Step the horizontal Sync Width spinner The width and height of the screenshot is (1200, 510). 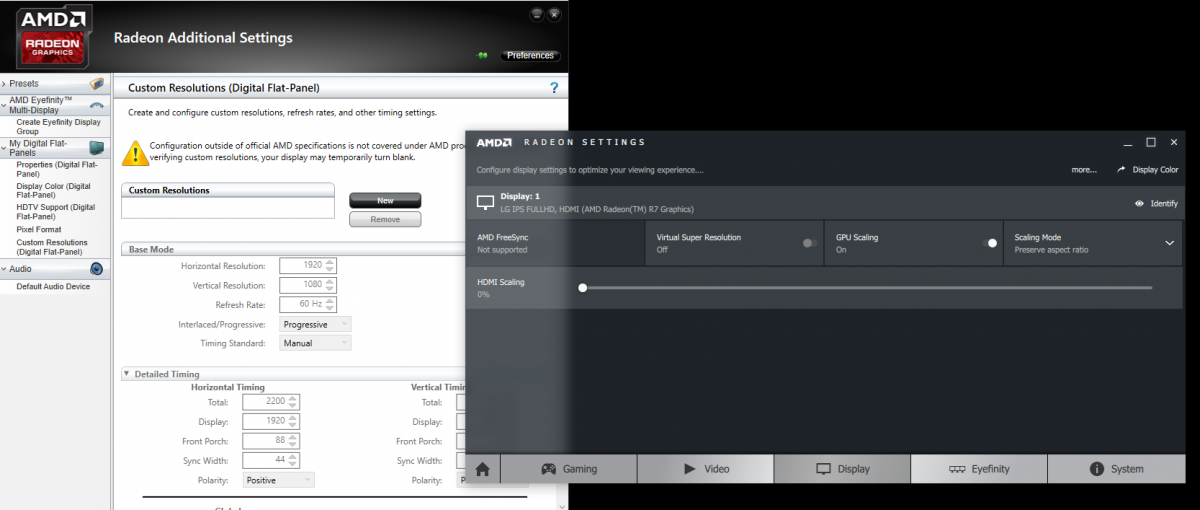click(294, 460)
